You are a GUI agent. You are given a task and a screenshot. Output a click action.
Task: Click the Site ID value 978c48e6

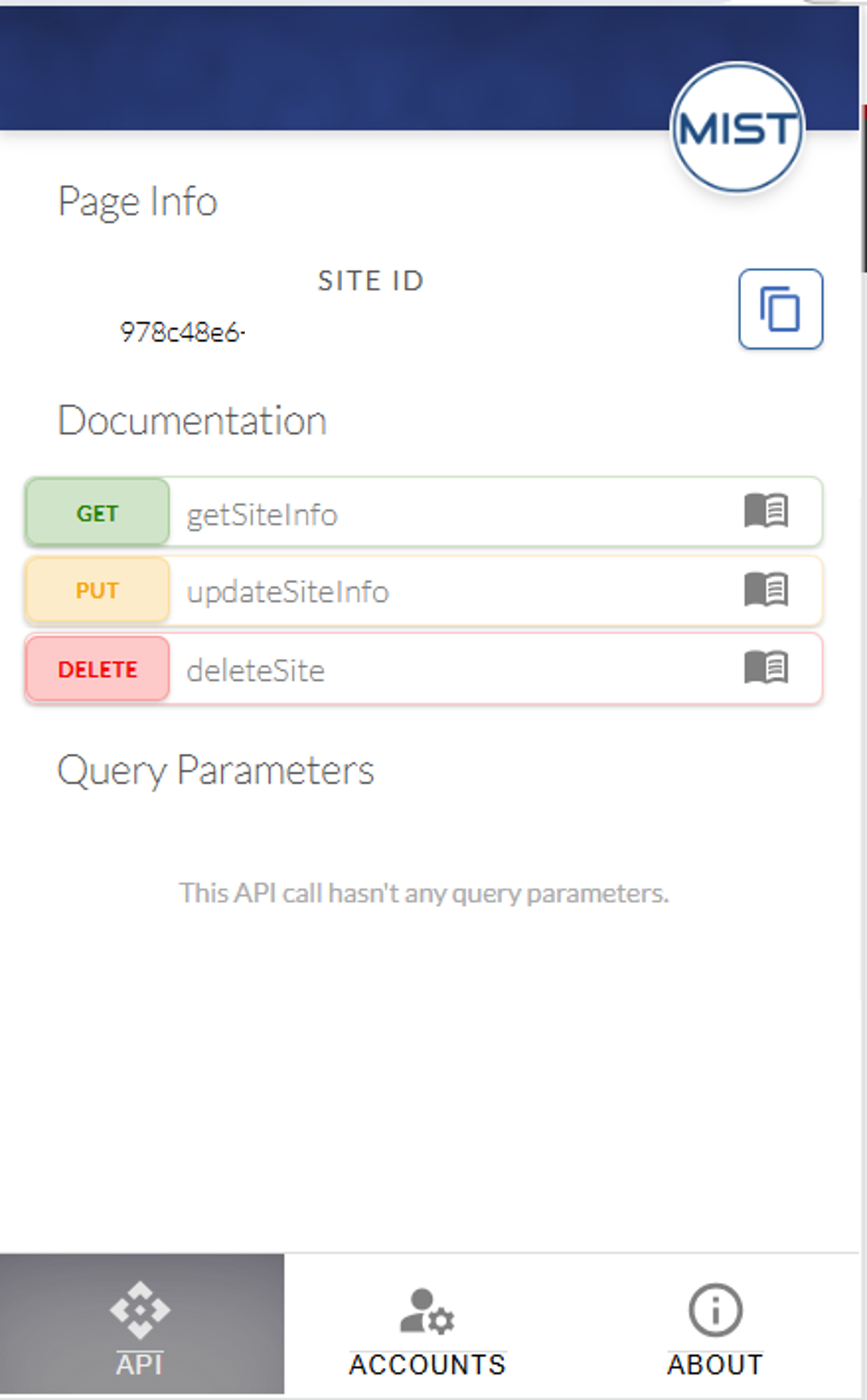[x=181, y=333]
